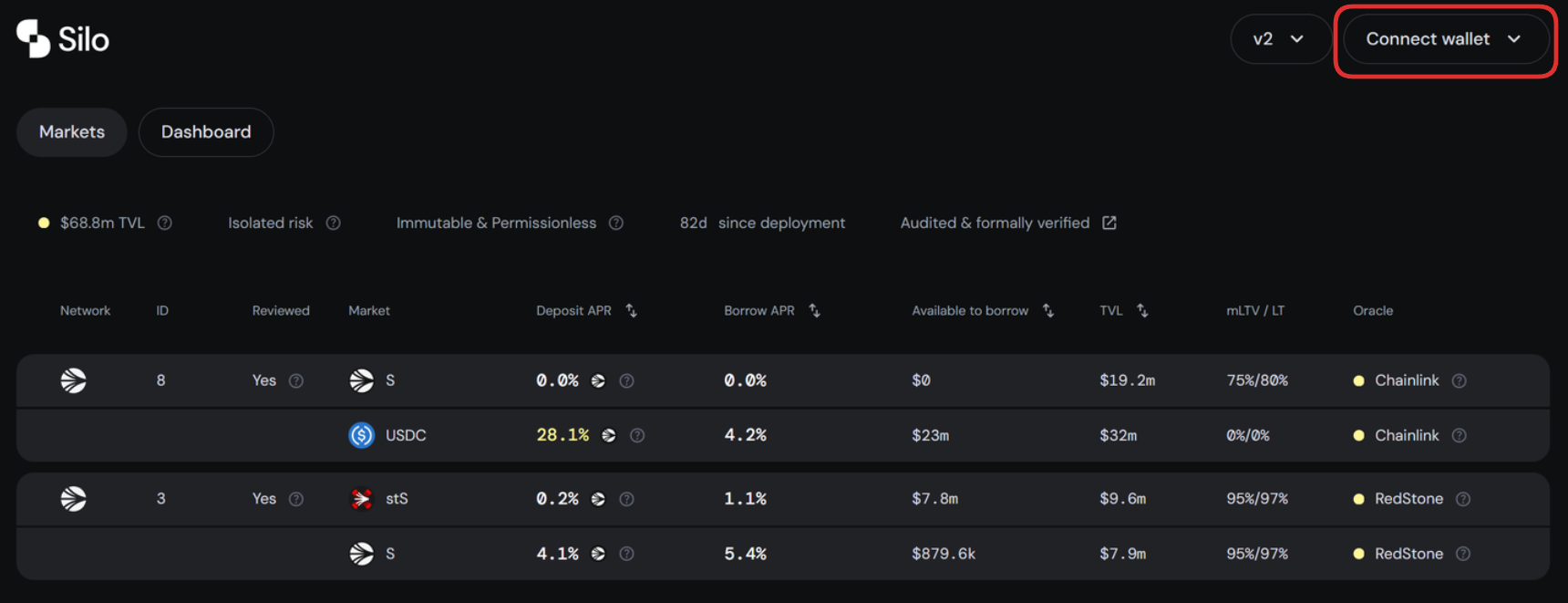Click the Isolated risk help icon
Image resolution: width=1568 pixels, height=603 pixels.
(x=334, y=223)
